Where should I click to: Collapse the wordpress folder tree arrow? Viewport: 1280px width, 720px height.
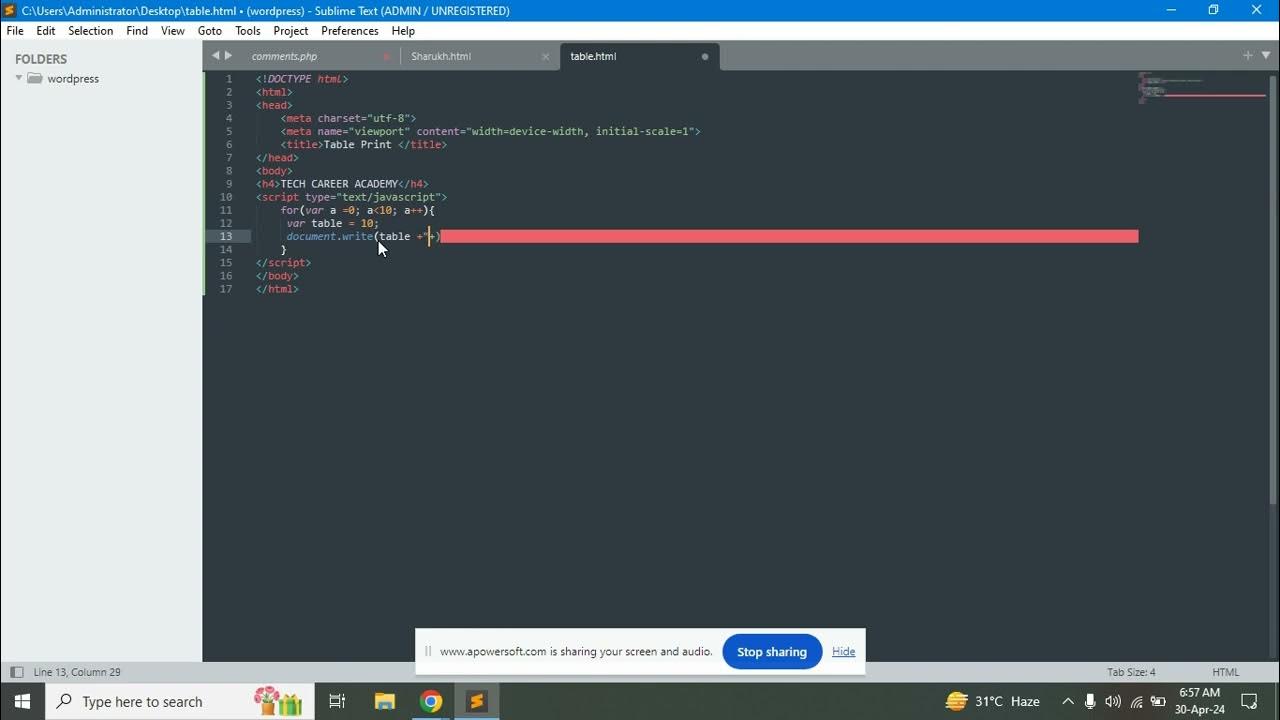18,78
